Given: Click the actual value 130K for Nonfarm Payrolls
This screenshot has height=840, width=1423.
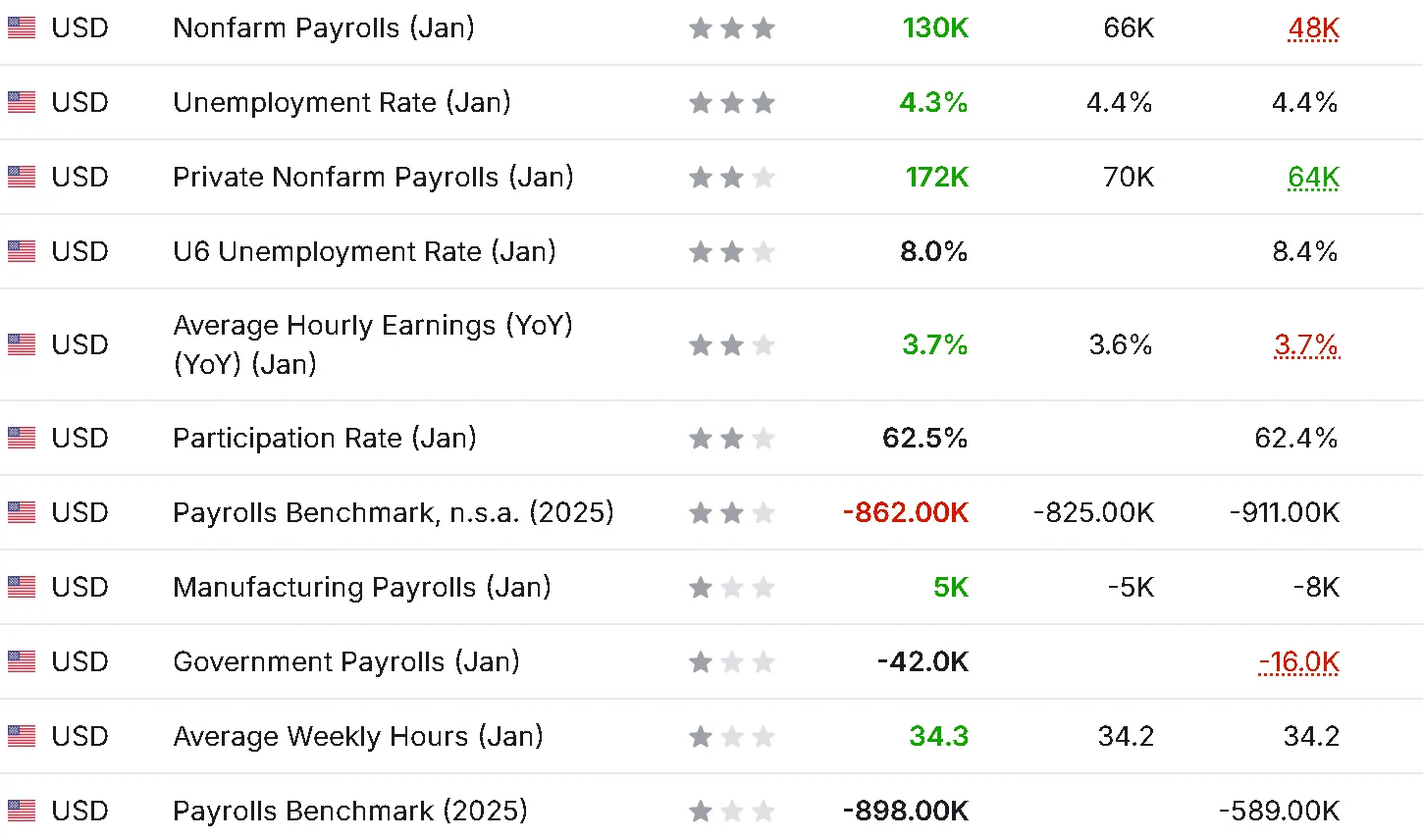Looking at the screenshot, I should pyautogui.click(x=936, y=27).
